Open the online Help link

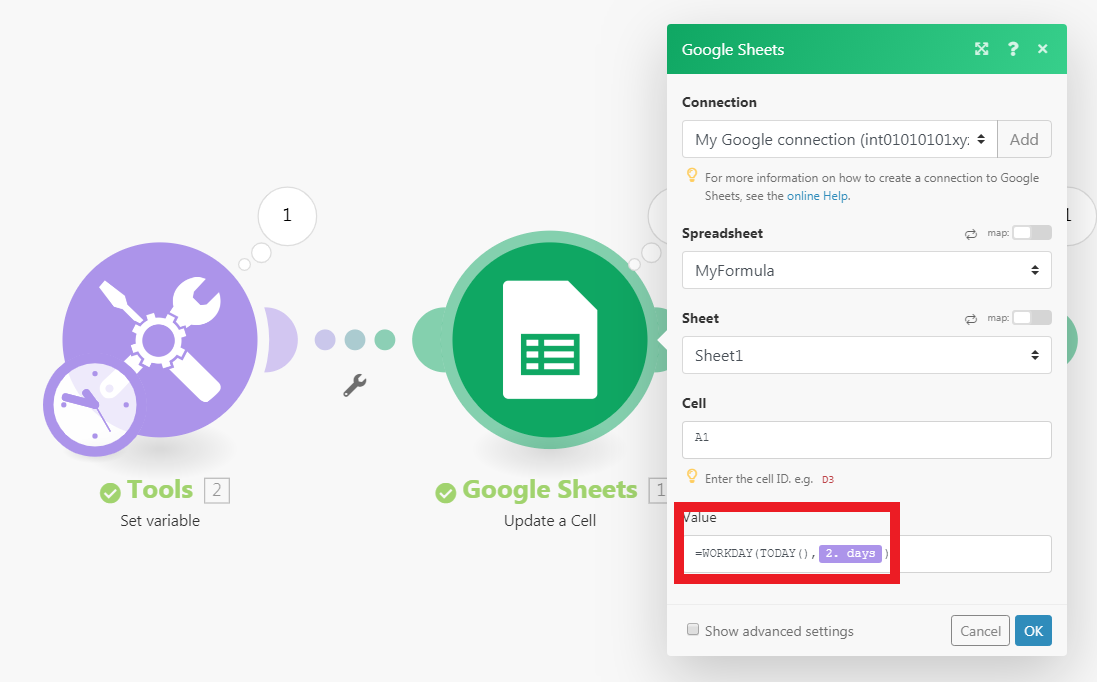click(x=817, y=196)
